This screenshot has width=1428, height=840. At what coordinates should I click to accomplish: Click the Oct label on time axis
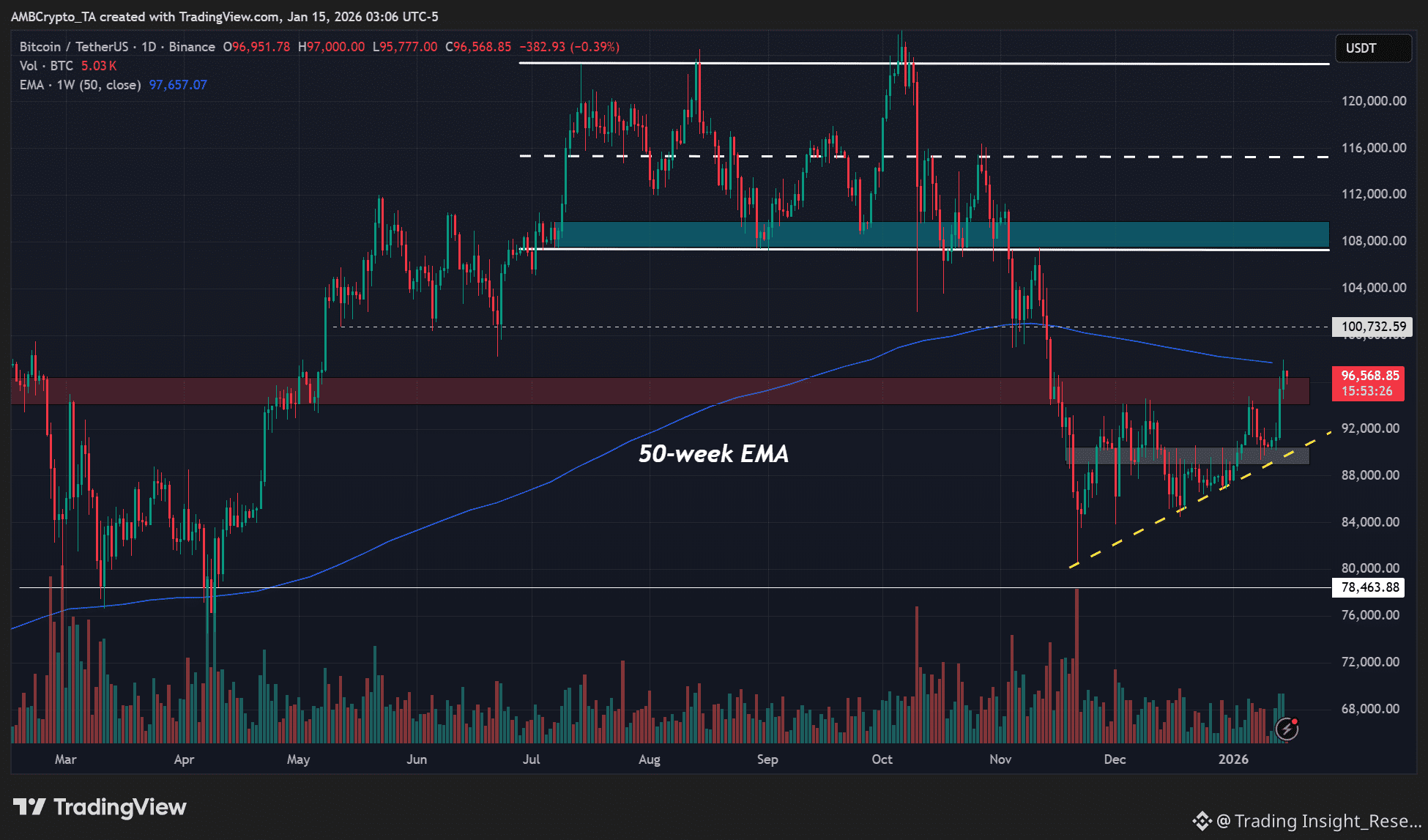click(882, 759)
